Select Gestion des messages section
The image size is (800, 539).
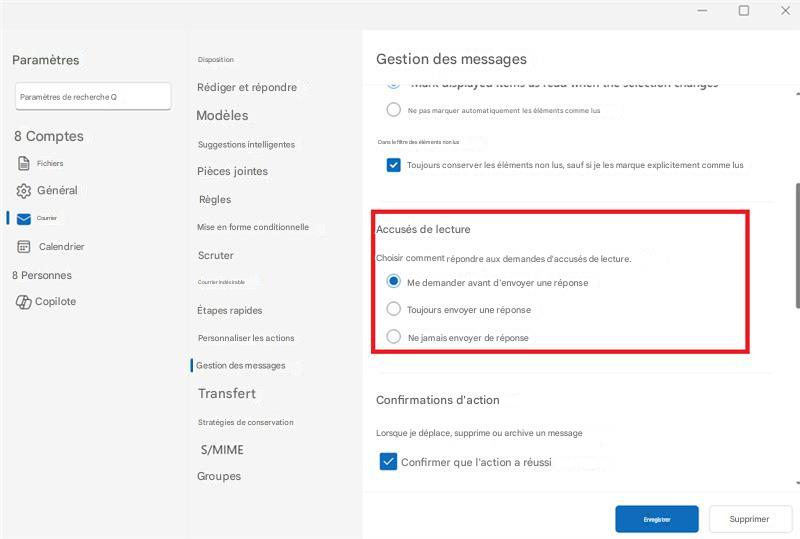tap(240, 365)
